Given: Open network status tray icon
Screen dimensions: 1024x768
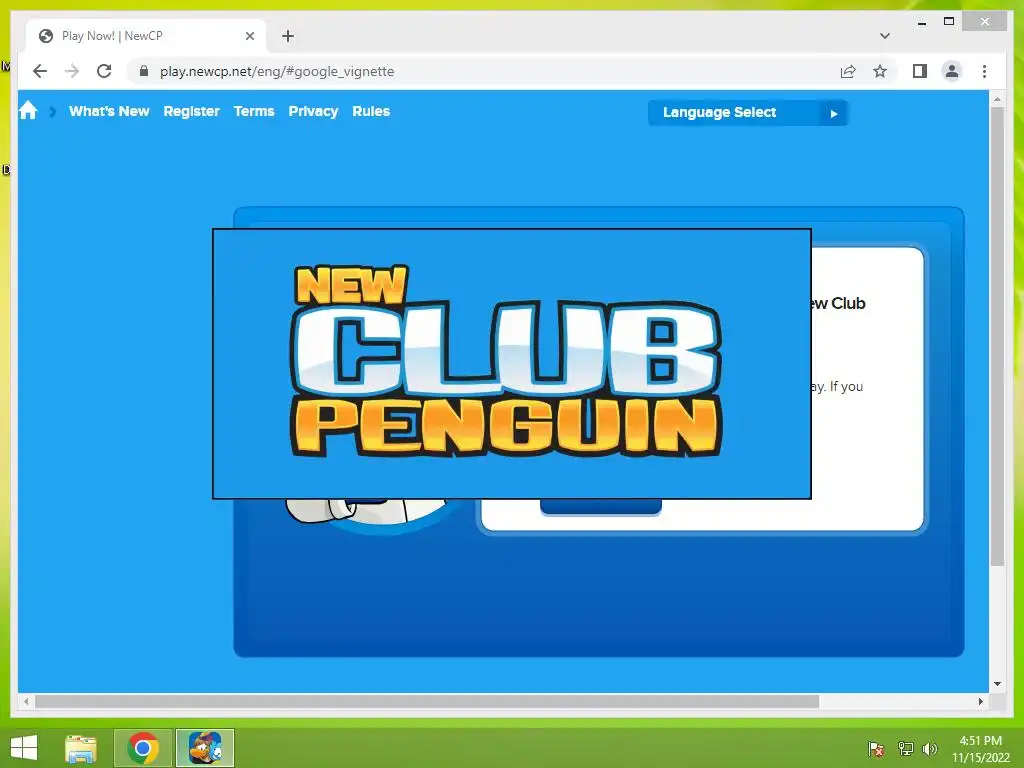Looking at the screenshot, I should [905, 748].
